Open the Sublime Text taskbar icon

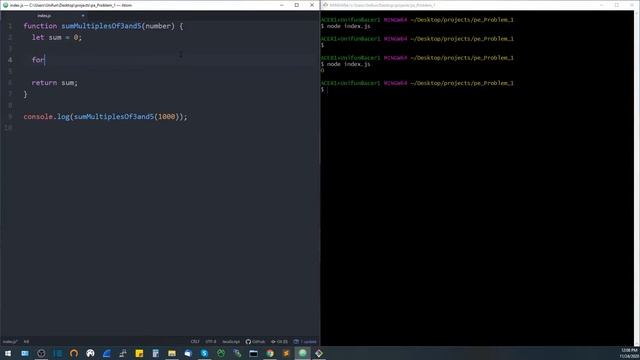coord(286,353)
